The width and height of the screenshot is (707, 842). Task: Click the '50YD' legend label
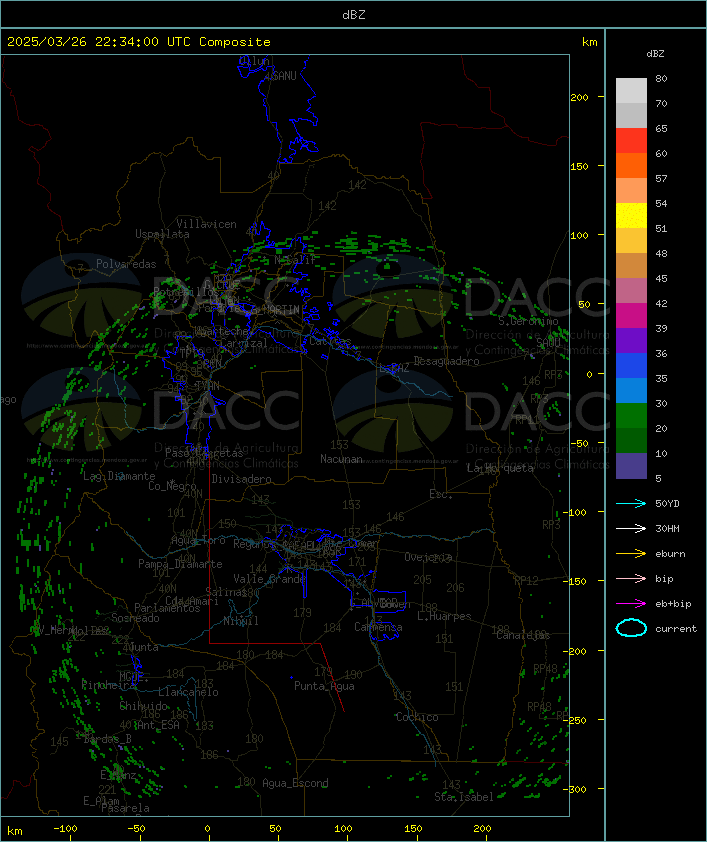click(667, 504)
